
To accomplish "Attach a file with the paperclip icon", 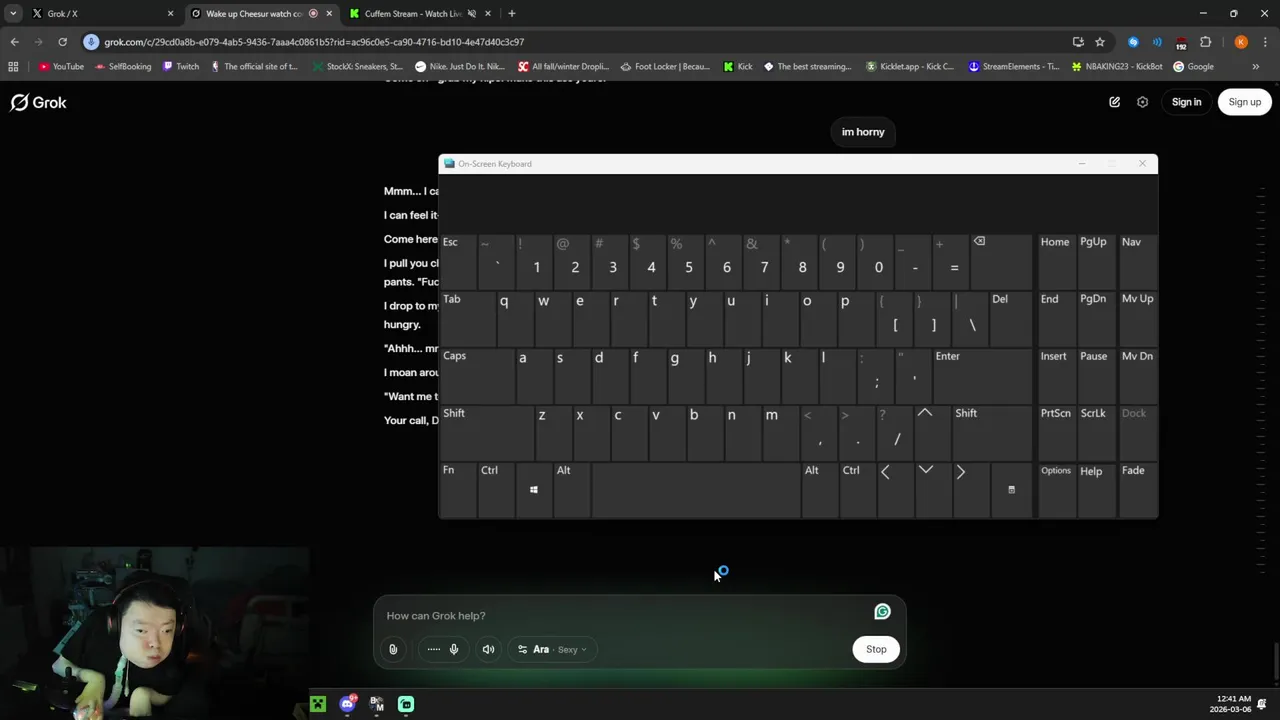I will 393,649.
